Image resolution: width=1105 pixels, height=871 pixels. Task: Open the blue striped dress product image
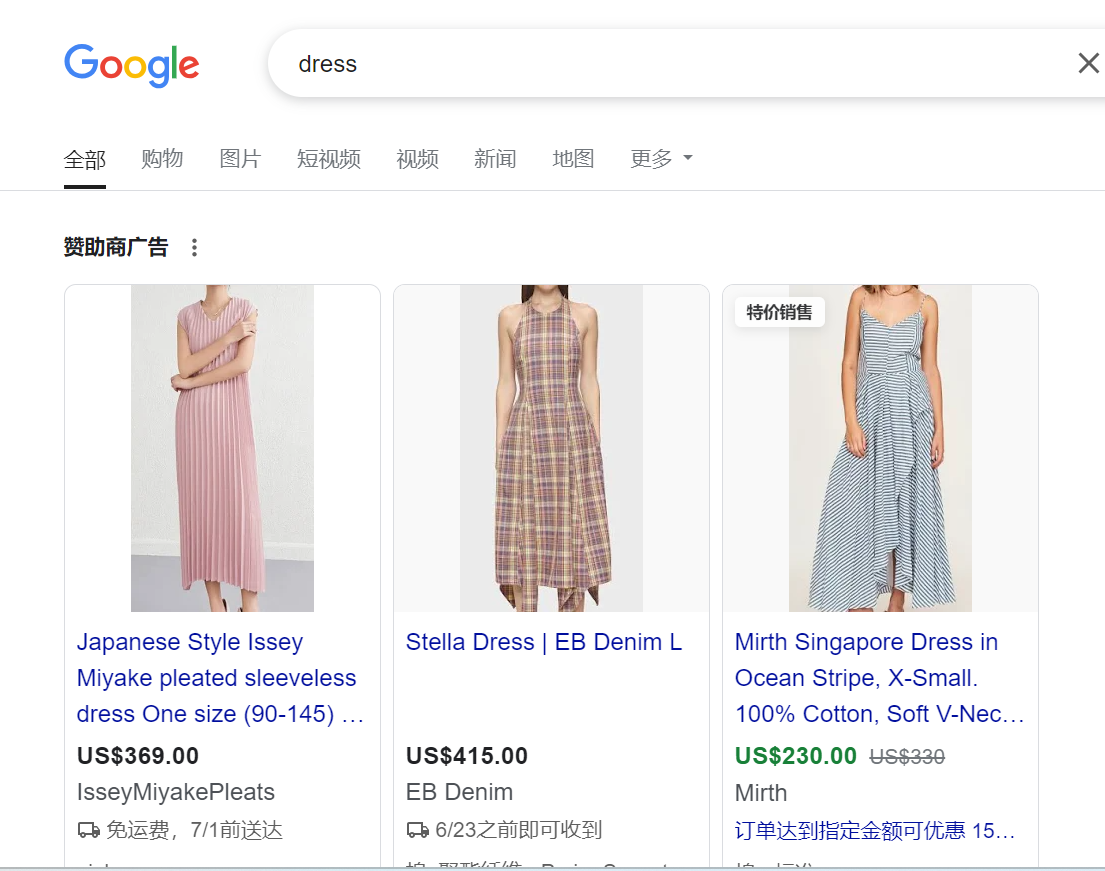point(880,448)
